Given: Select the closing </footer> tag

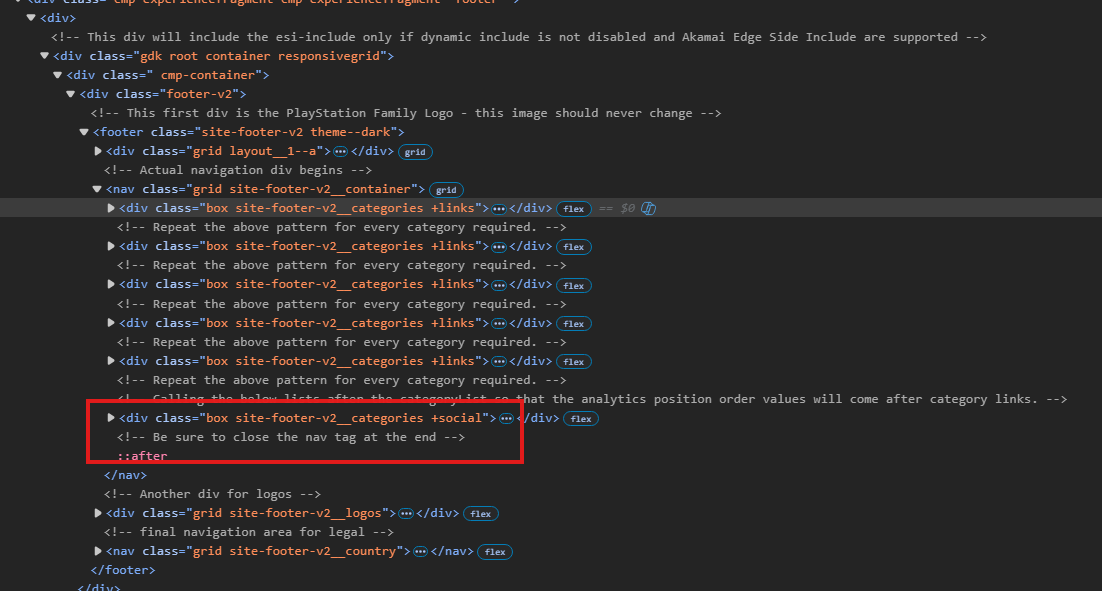Looking at the screenshot, I should click(x=123, y=570).
